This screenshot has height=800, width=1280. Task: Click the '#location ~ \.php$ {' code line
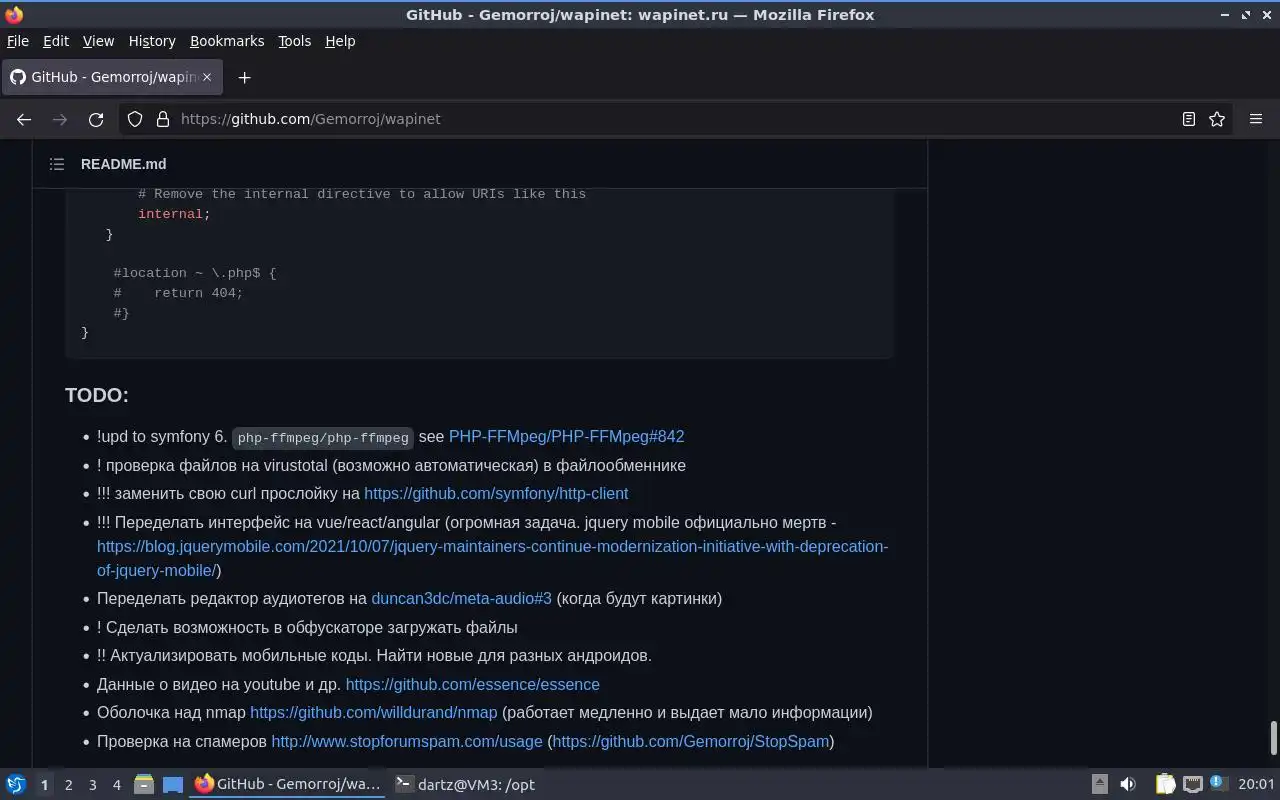pyautogui.click(x=195, y=273)
